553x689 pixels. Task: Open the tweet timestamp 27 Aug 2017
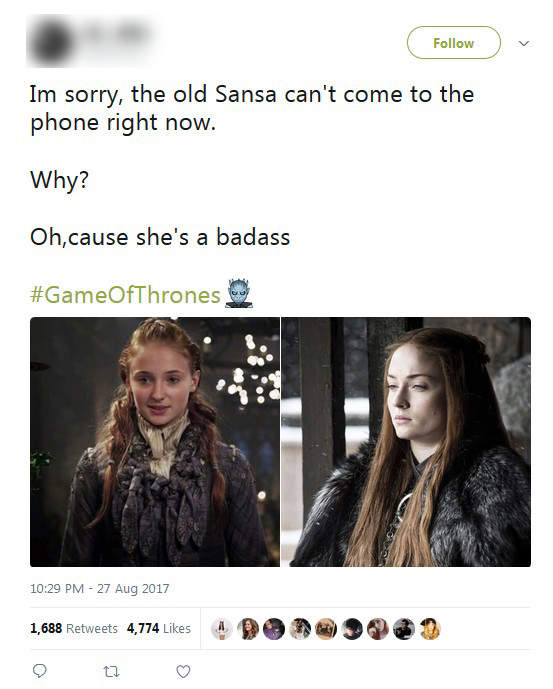click(99, 588)
